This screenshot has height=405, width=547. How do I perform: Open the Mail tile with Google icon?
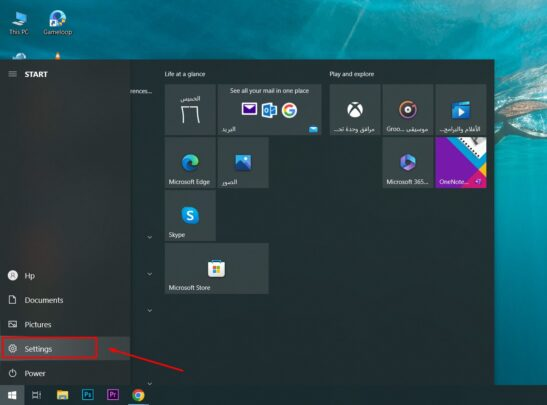pyautogui.click(x=269, y=110)
